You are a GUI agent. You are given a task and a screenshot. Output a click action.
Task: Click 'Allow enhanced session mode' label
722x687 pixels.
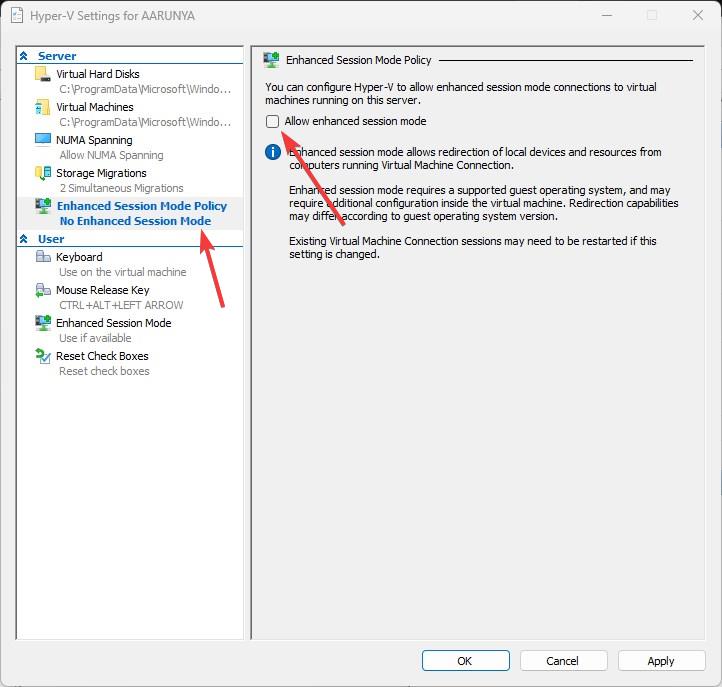tap(355, 121)
